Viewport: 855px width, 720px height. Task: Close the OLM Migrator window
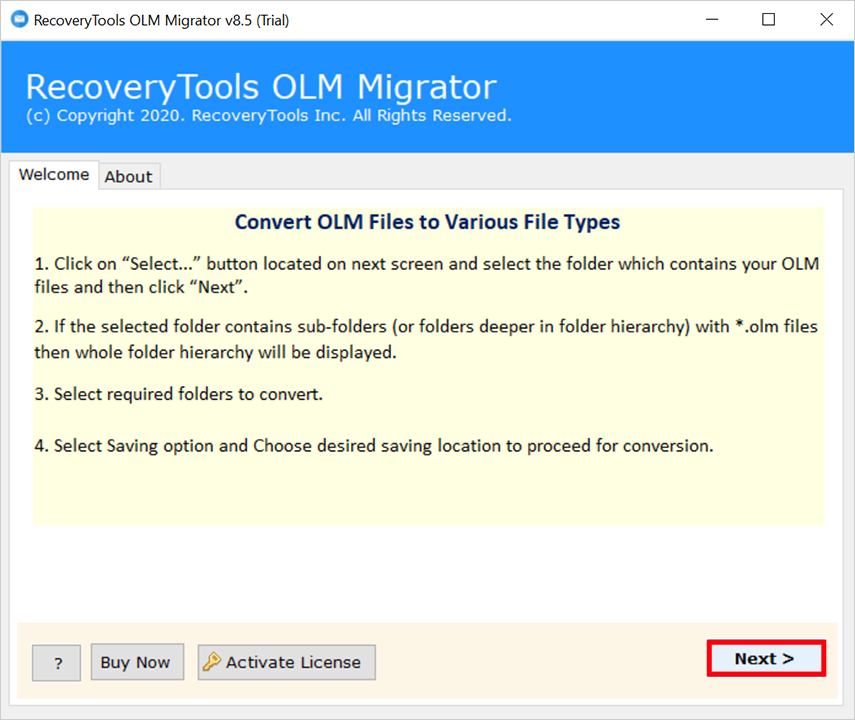pos(826,19)
